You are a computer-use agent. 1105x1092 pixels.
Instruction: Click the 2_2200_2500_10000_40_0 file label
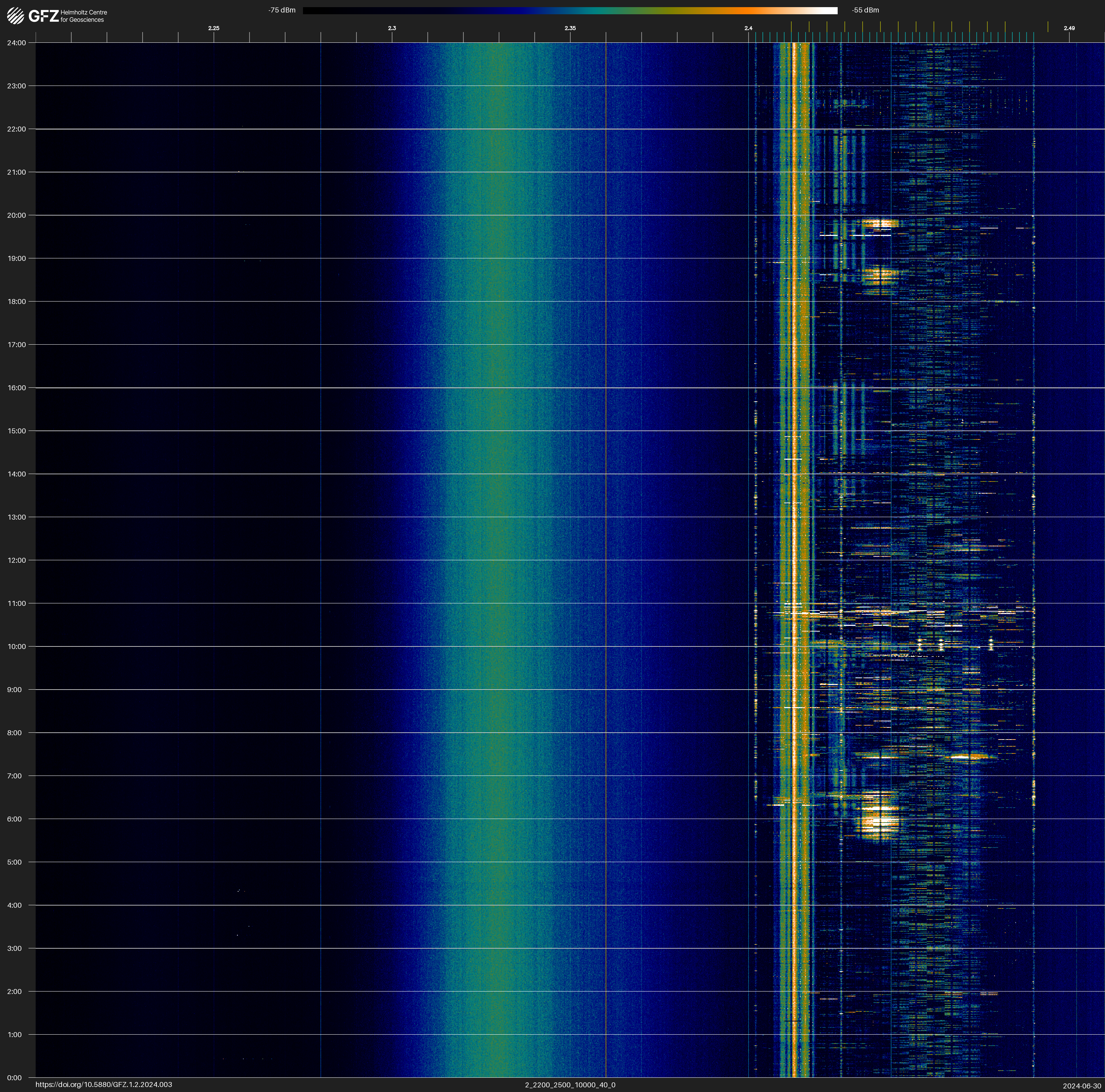pyautogui.click(x=570, y=1085)
